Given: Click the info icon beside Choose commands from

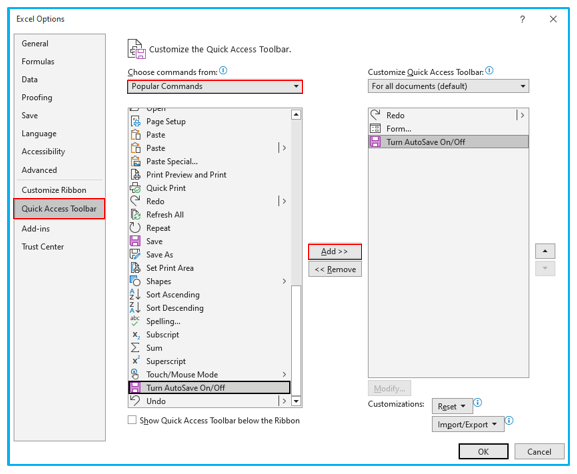Looking at the screenshot, I should (x=223, y=70).
